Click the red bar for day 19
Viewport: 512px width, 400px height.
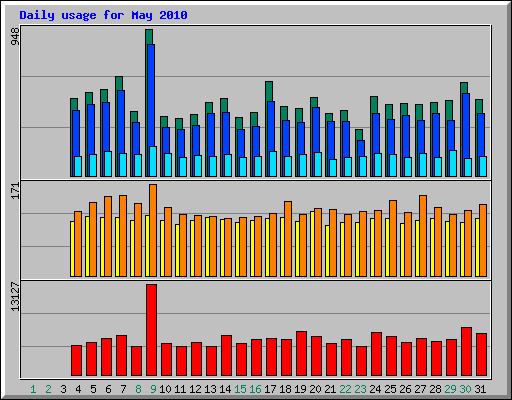point(301,354)
